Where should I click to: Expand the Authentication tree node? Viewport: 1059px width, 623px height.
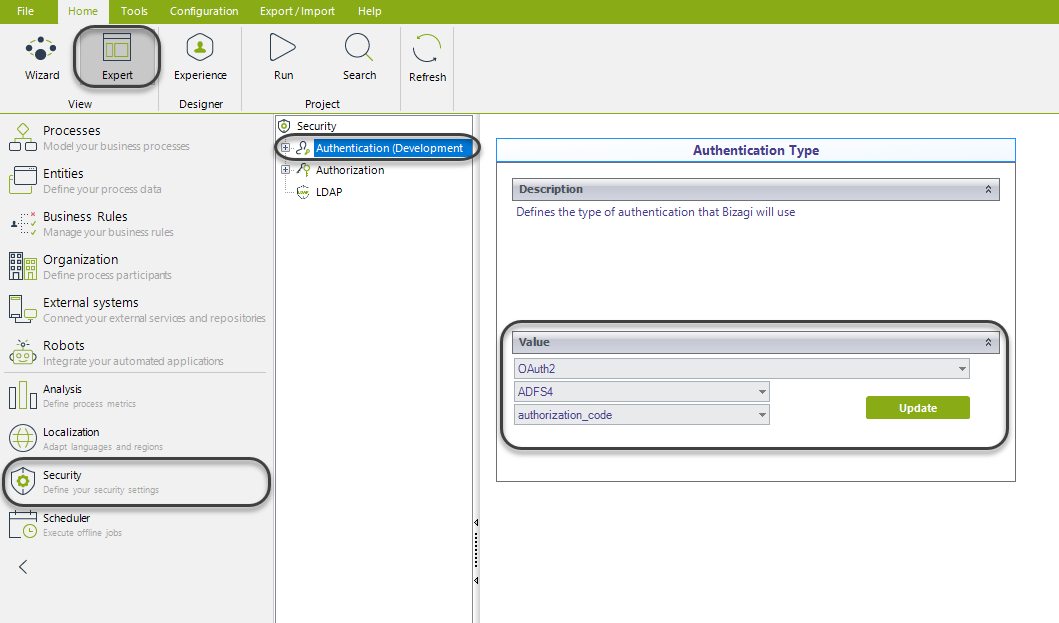[x=286, y=148]
